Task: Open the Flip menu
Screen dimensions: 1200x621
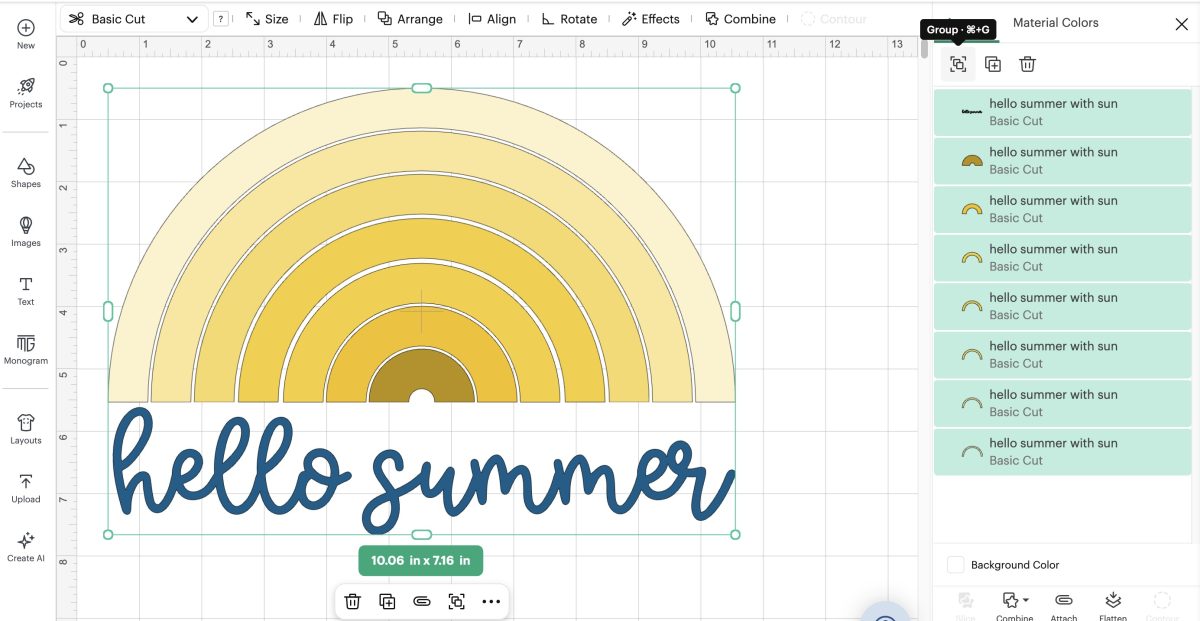Action: coord(333,19)
